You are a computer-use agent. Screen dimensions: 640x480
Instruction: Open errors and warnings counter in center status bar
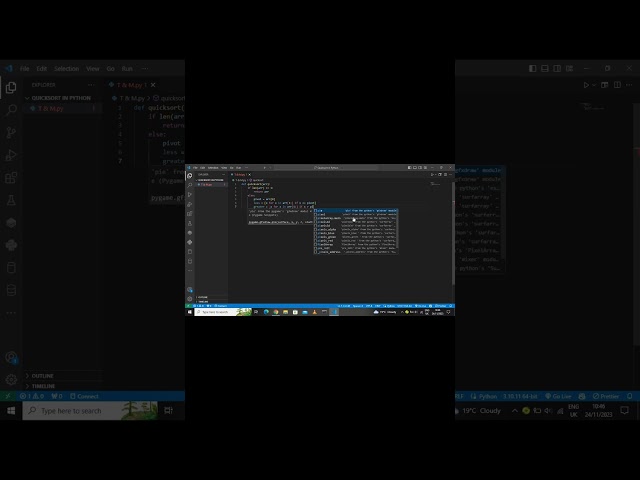click(x=198, y=306)
